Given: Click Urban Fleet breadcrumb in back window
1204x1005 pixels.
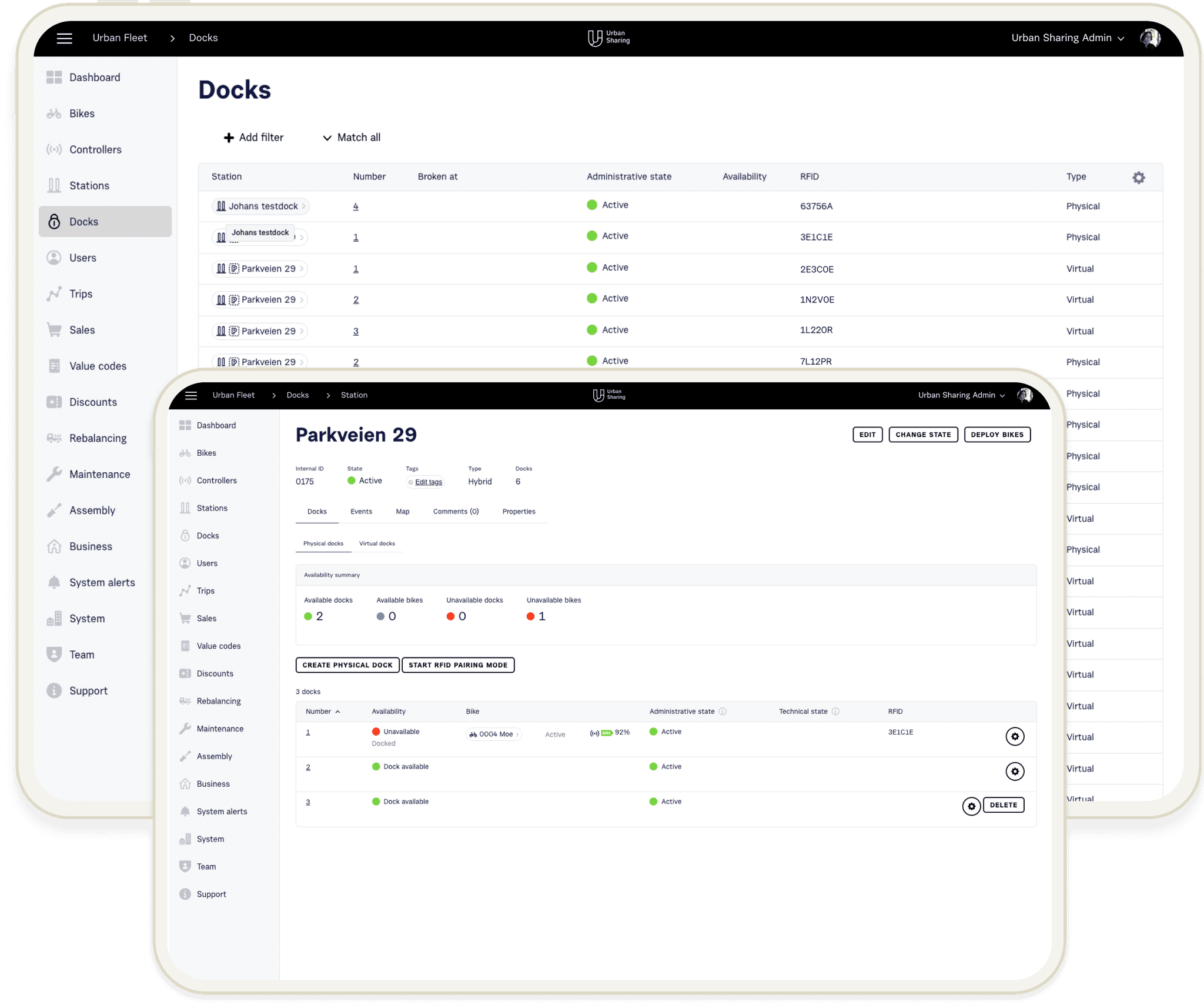Looking at the screenshot, I should (120, 38).
